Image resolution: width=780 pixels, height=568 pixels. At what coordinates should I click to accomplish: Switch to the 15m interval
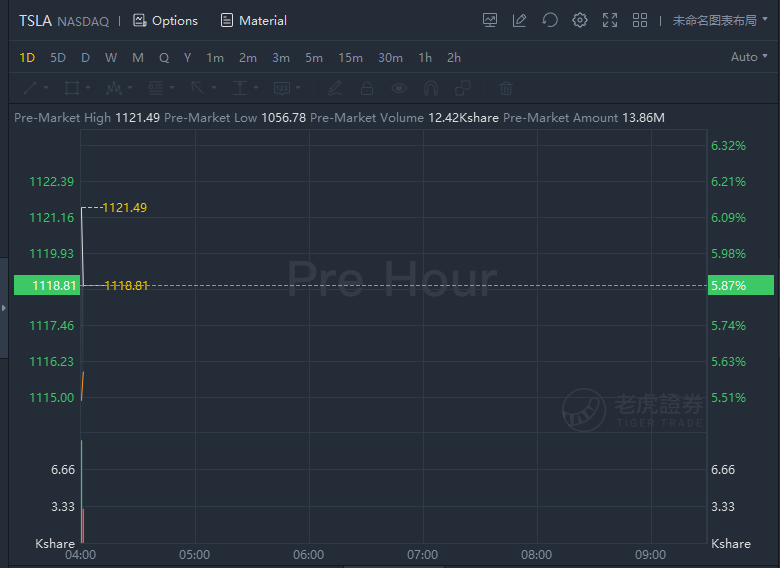click(x=350, y=58)
